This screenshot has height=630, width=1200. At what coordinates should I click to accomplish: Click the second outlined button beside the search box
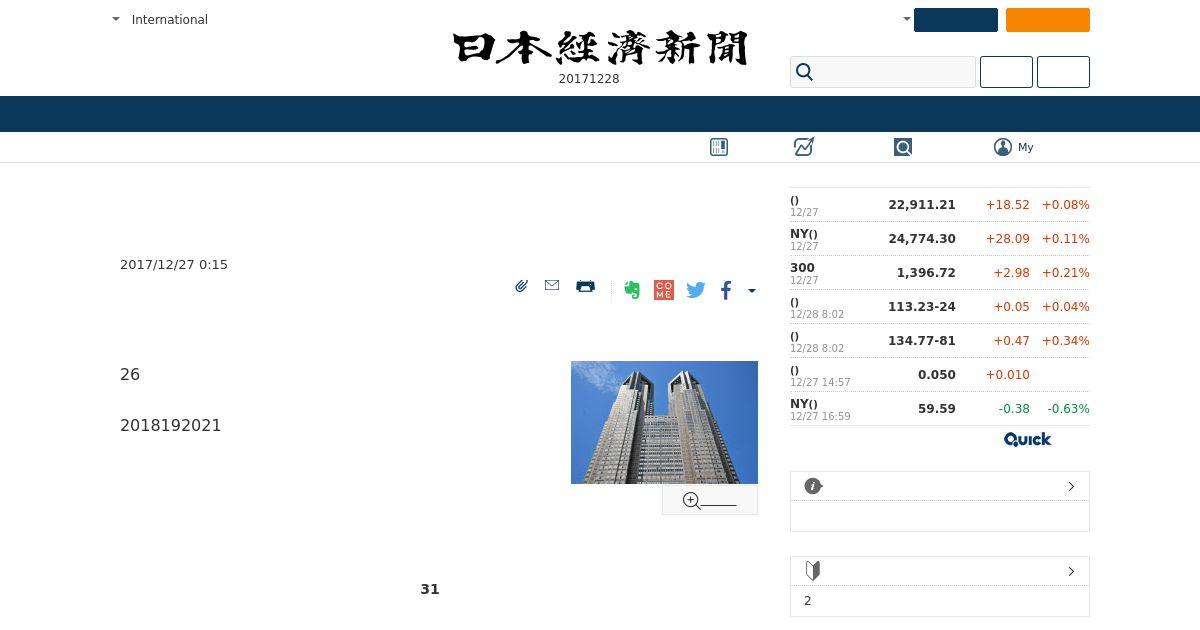[1063, 72]
